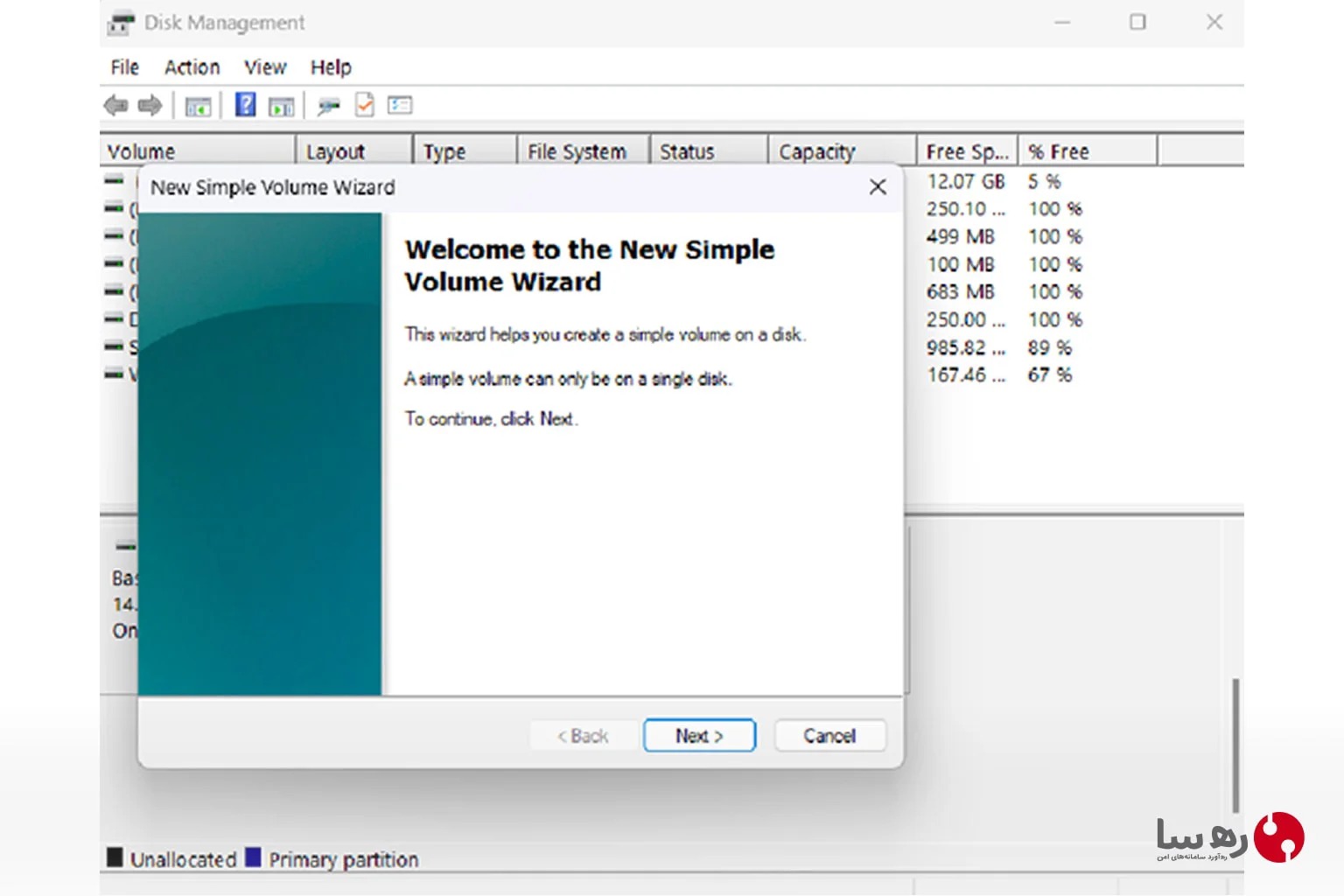Toggle the Show/Hide Action Pane icon

(281, 107)
